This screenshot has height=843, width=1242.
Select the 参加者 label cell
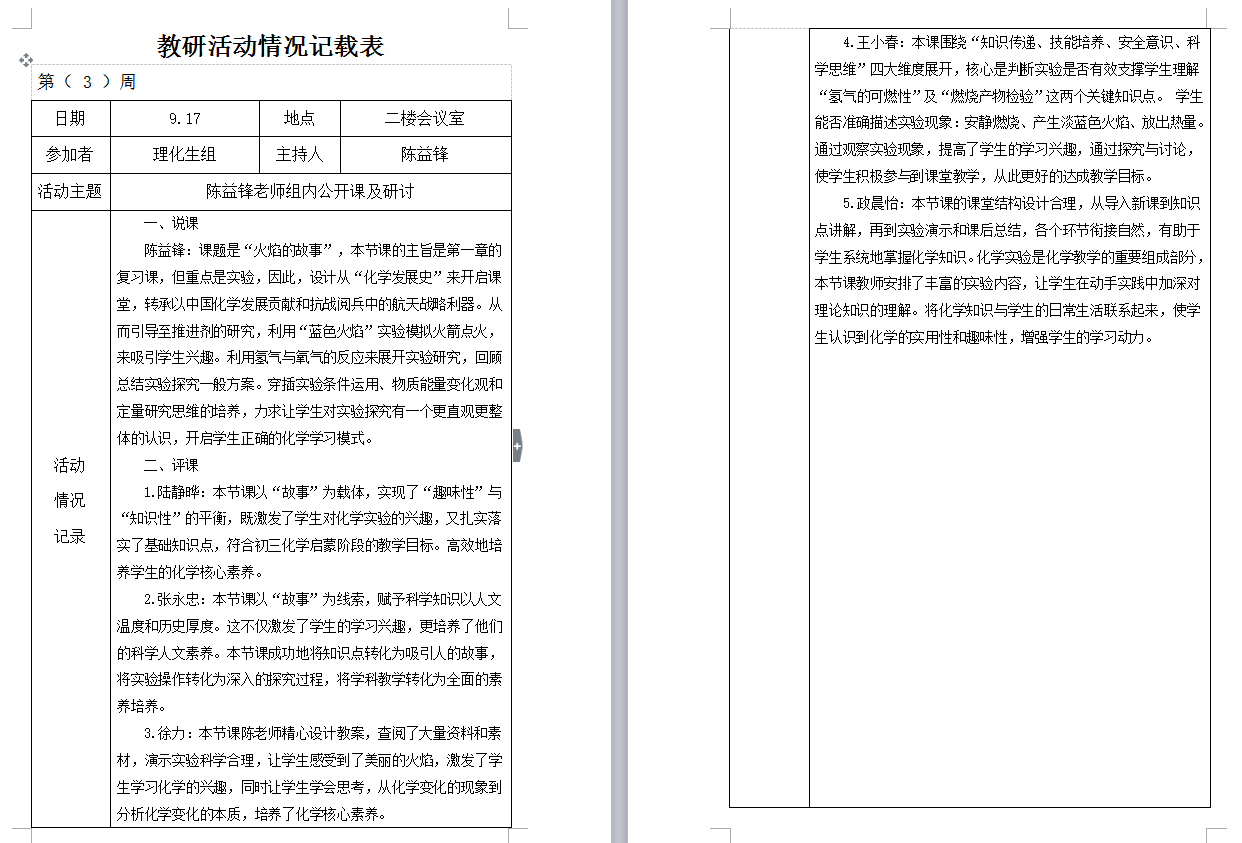click(x=70, y=155)
